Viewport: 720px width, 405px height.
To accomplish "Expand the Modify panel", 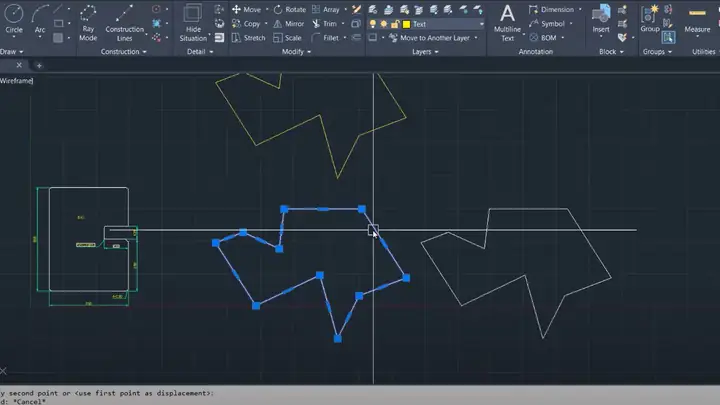I will pyautogui.click(x=296, y=51).
